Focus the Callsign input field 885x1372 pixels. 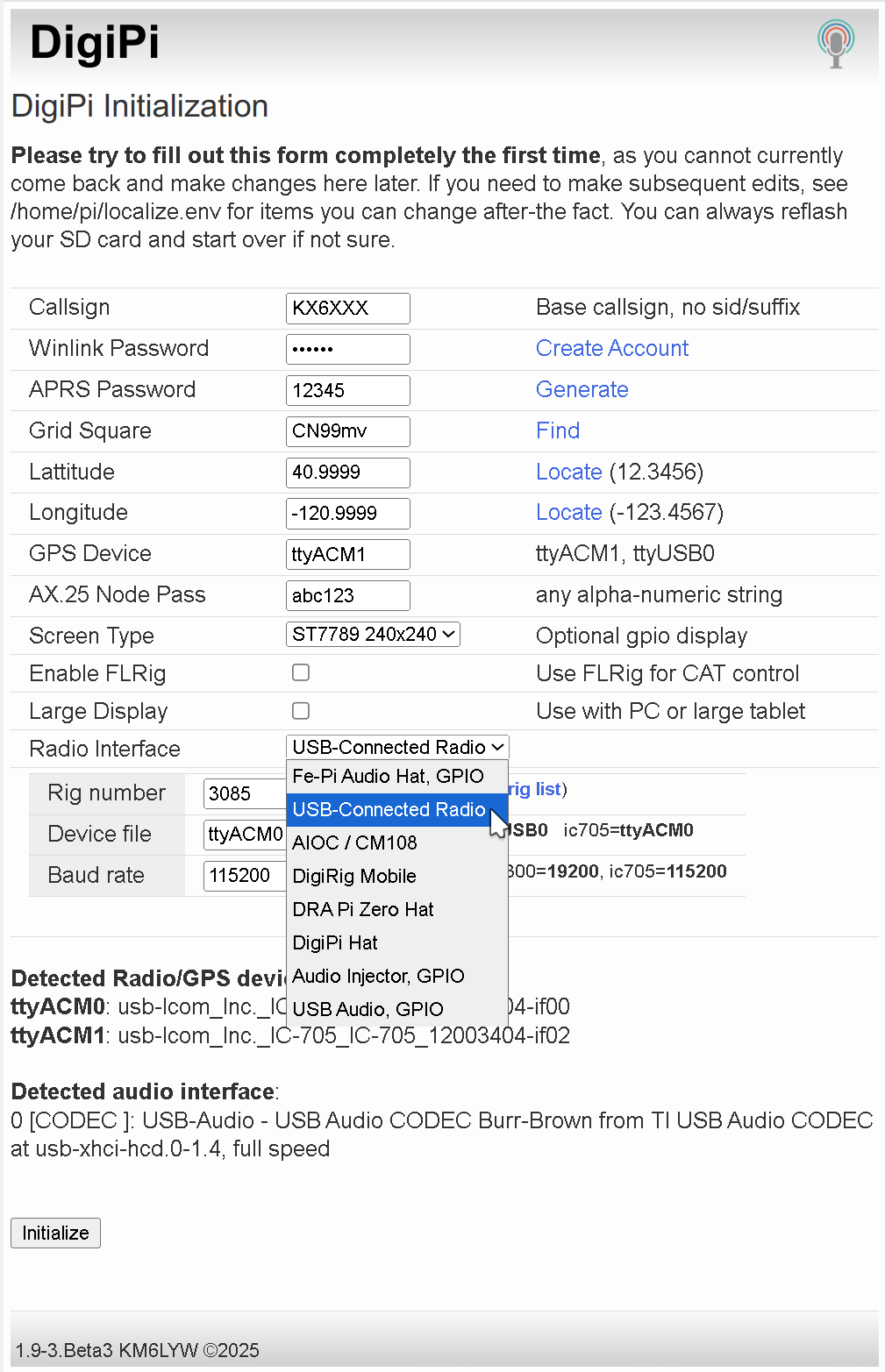tap(348, 308)
